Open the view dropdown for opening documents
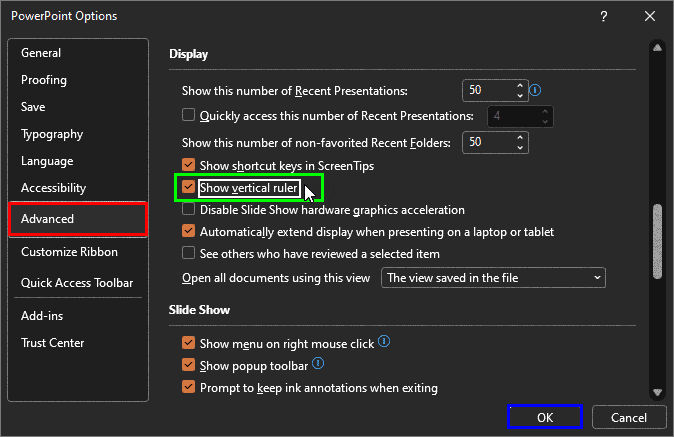Viewport: 674px width, 437px height. click(493, 278)
